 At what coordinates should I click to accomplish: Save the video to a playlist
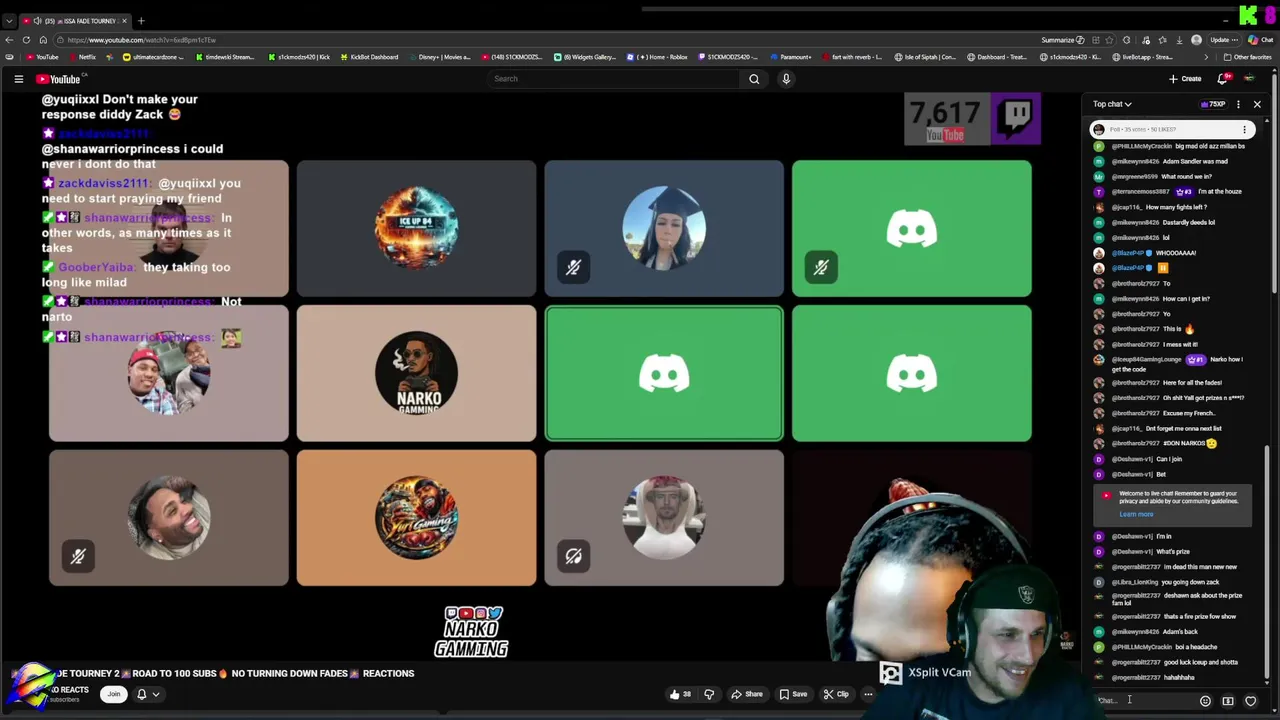793,694
